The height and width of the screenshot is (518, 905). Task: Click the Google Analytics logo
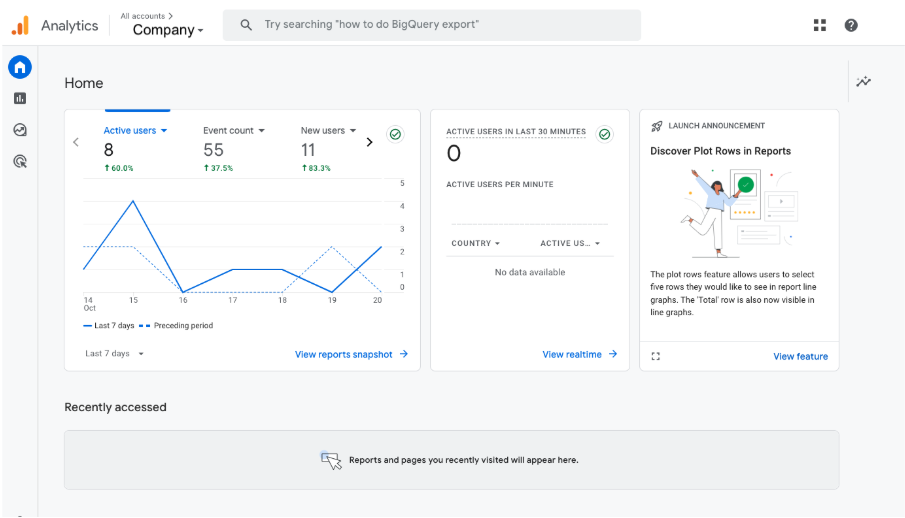click(x=20, y=25)
